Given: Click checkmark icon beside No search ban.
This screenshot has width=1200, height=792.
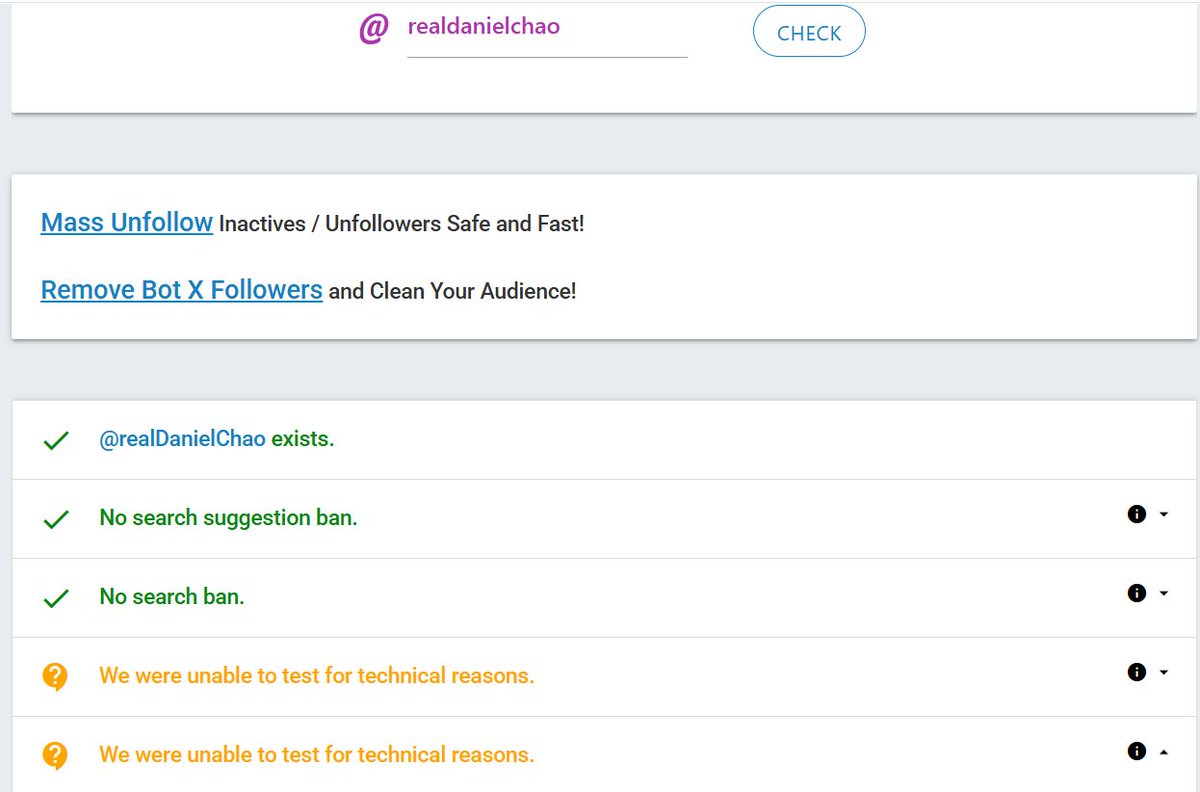Looking at the screenshot, I should click(x=56, y=598).
